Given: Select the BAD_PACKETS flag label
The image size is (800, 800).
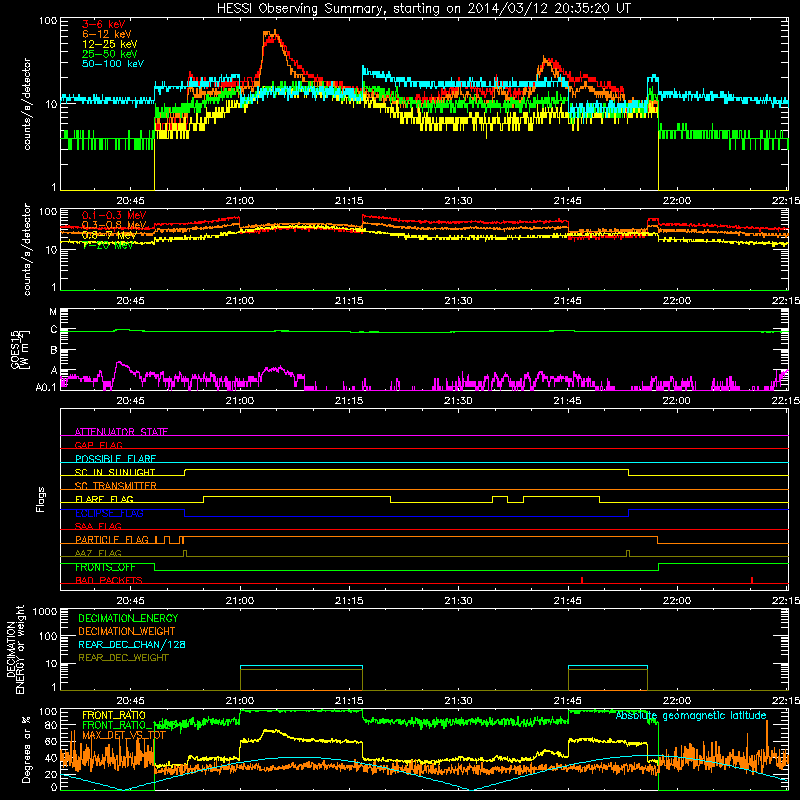Looking at the screenshot, I should tap(109, 580).
